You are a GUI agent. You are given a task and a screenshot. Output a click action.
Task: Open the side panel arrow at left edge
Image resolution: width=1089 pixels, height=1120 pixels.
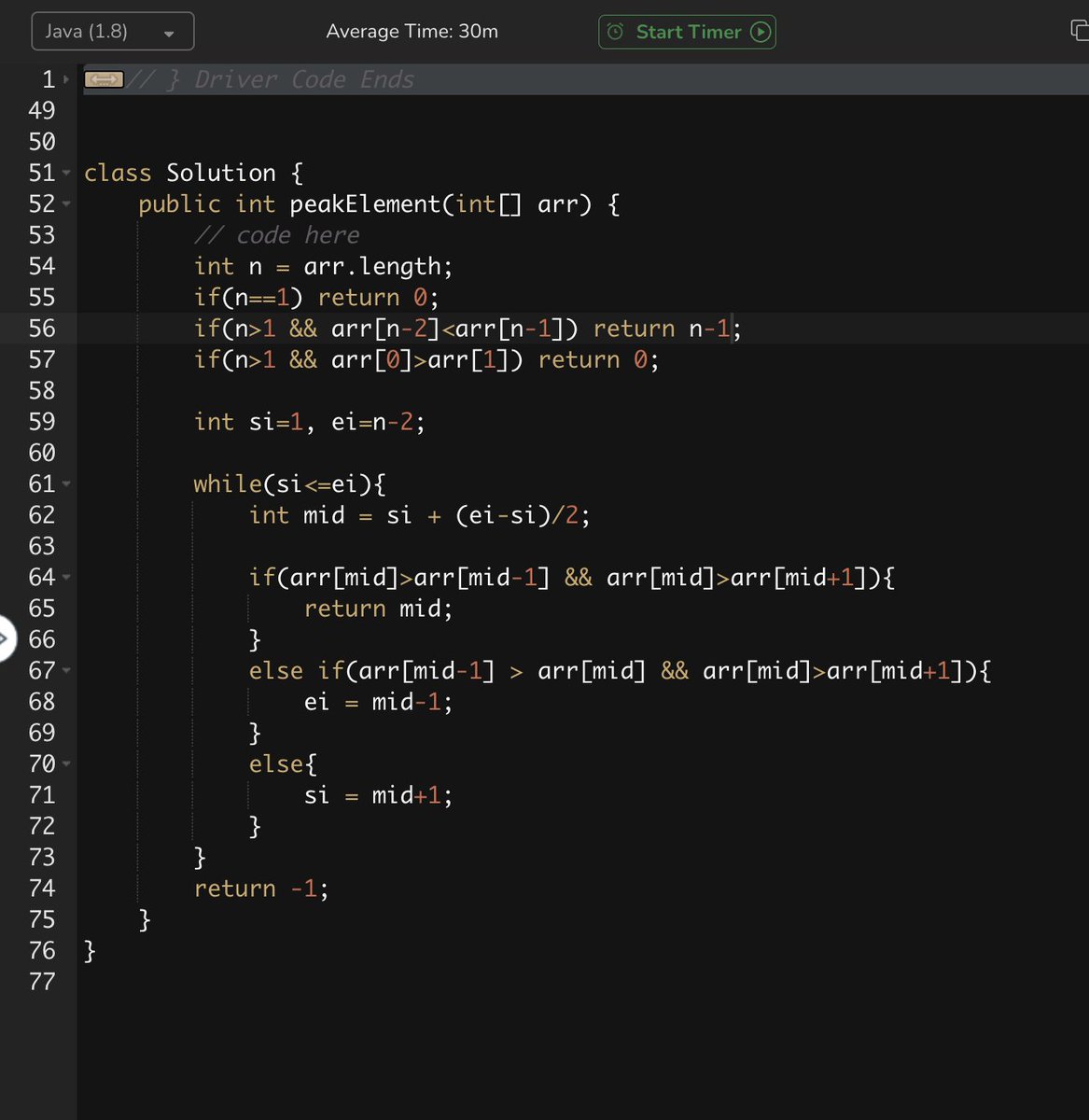pyautogui.click(x=6, y=639)
